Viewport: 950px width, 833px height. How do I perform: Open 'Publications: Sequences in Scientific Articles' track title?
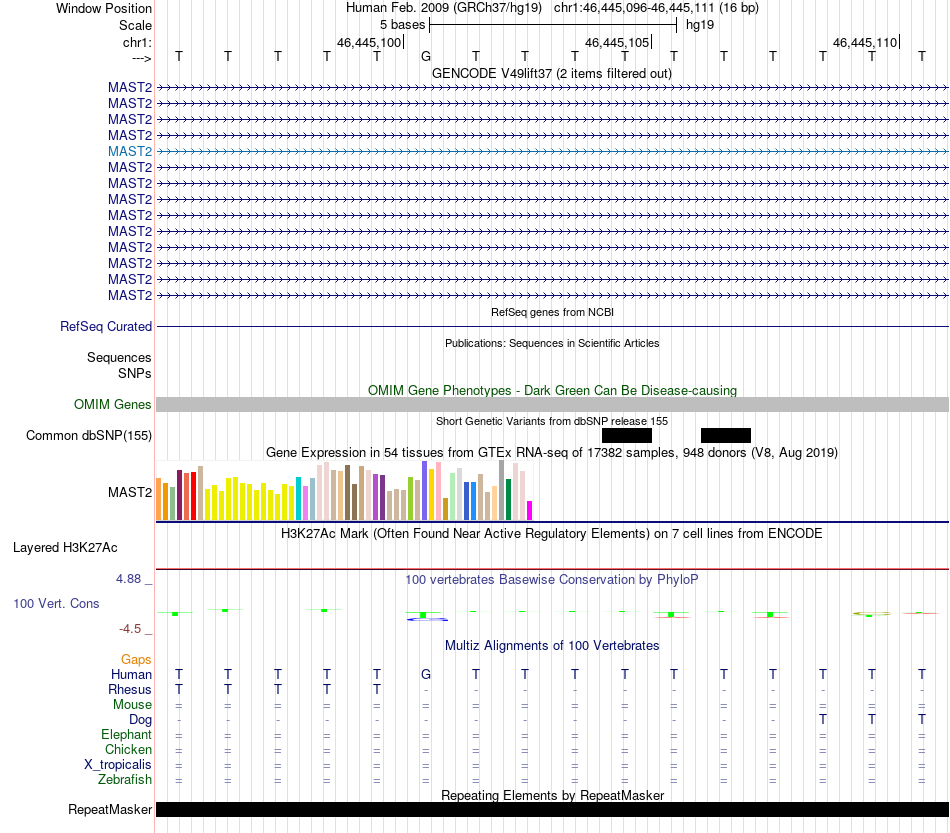[x=552, y=343]
